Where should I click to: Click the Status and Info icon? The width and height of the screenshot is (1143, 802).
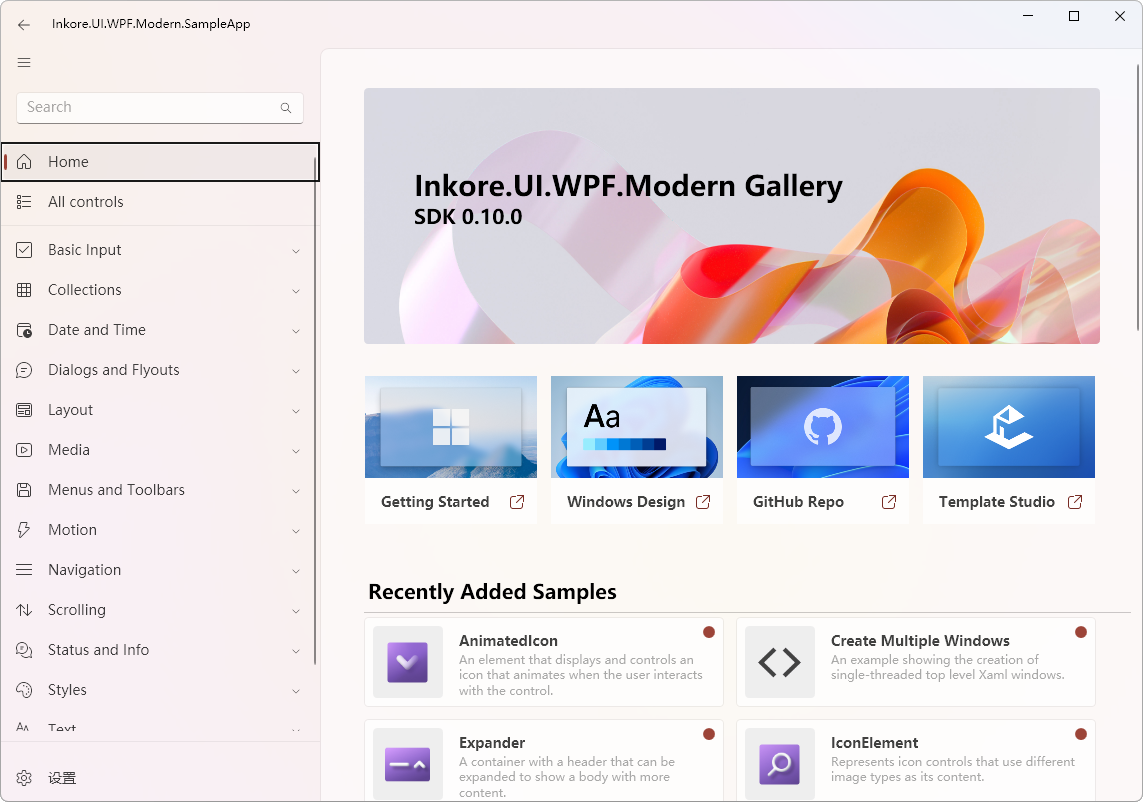pos(24,650)
